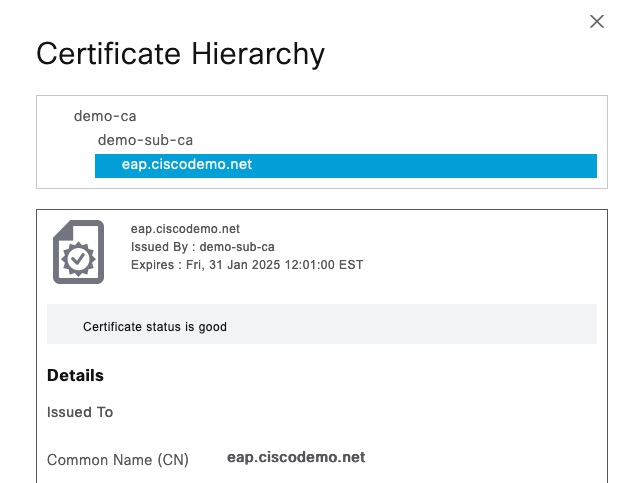Viewport: 622px width, 483px height.
Task: Click bold eap.ciscodemo.net common name value
Action: click(296, 457)
